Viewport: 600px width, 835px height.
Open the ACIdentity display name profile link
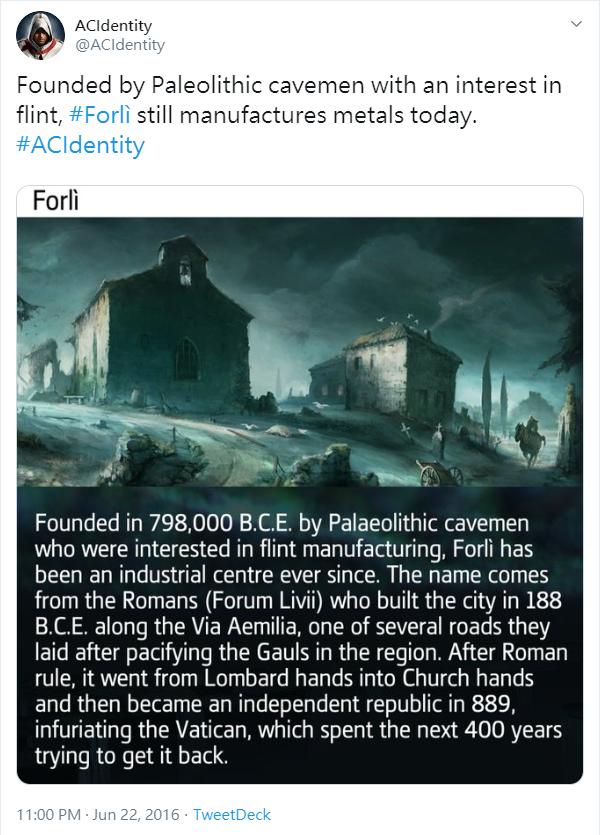(x=114, y=26)
